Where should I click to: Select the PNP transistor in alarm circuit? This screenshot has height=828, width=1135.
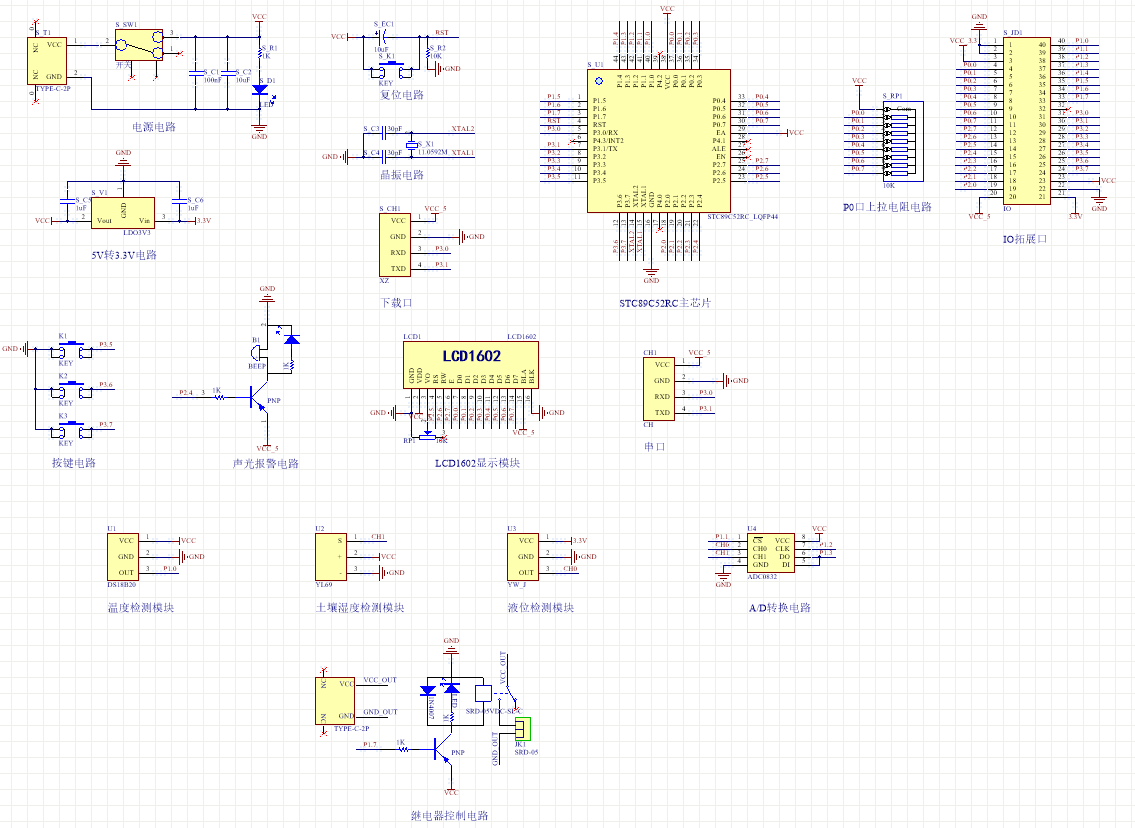tap(259, 397)
